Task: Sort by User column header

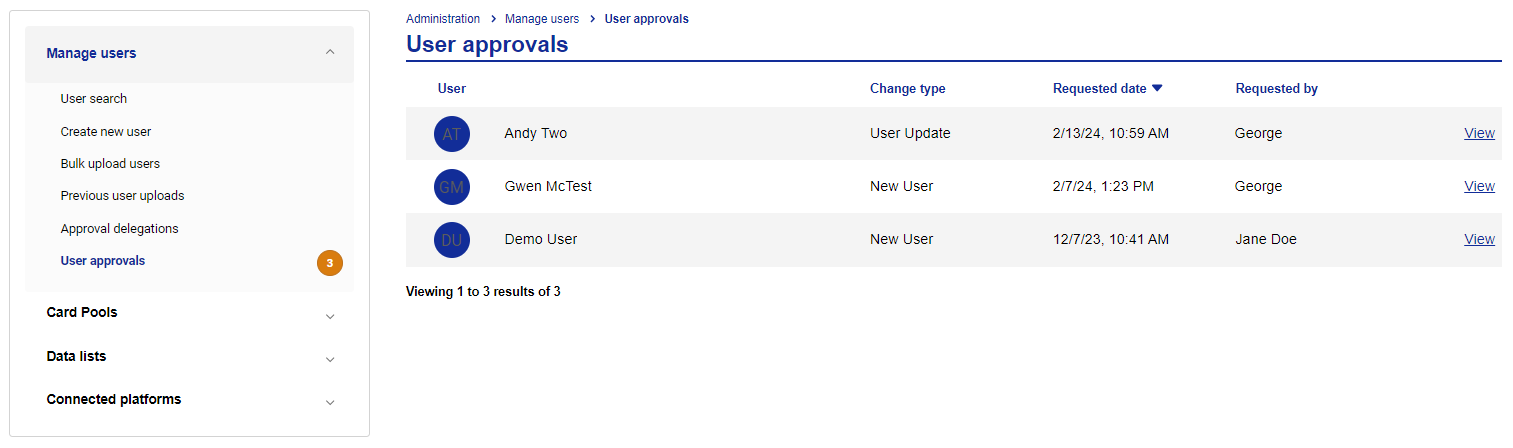Action: coord(452,88)
